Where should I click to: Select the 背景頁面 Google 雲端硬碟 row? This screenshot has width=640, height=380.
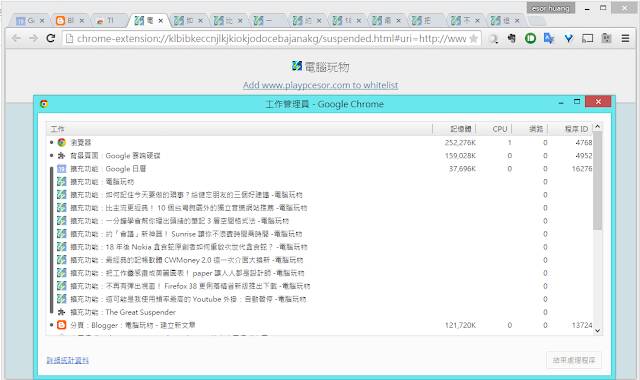coord(320,156)
